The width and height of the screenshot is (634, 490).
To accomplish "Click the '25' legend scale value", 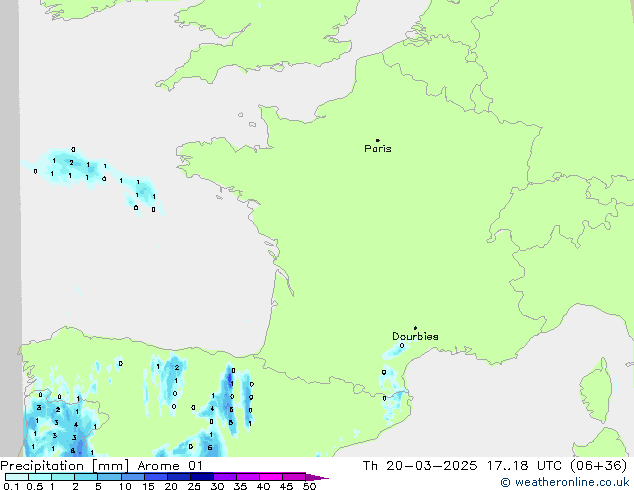I will click(194, 486).
